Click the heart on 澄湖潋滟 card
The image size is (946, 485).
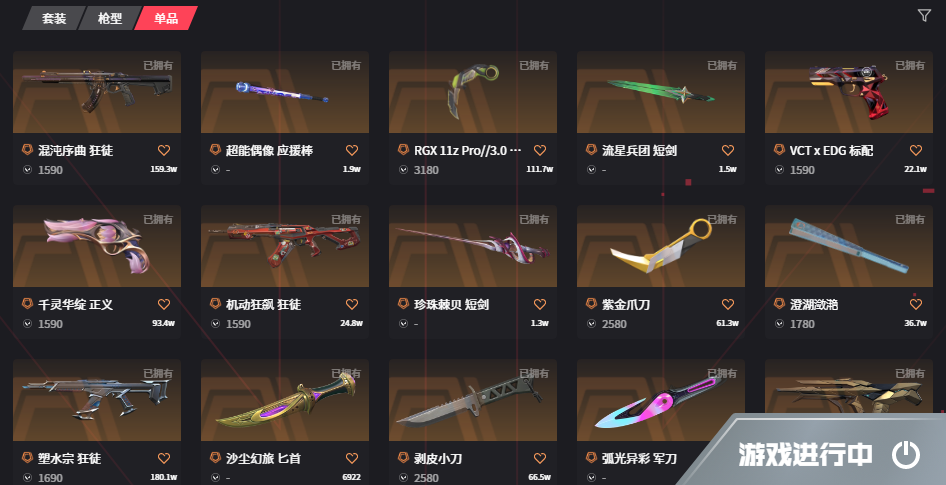click(916, 304)
